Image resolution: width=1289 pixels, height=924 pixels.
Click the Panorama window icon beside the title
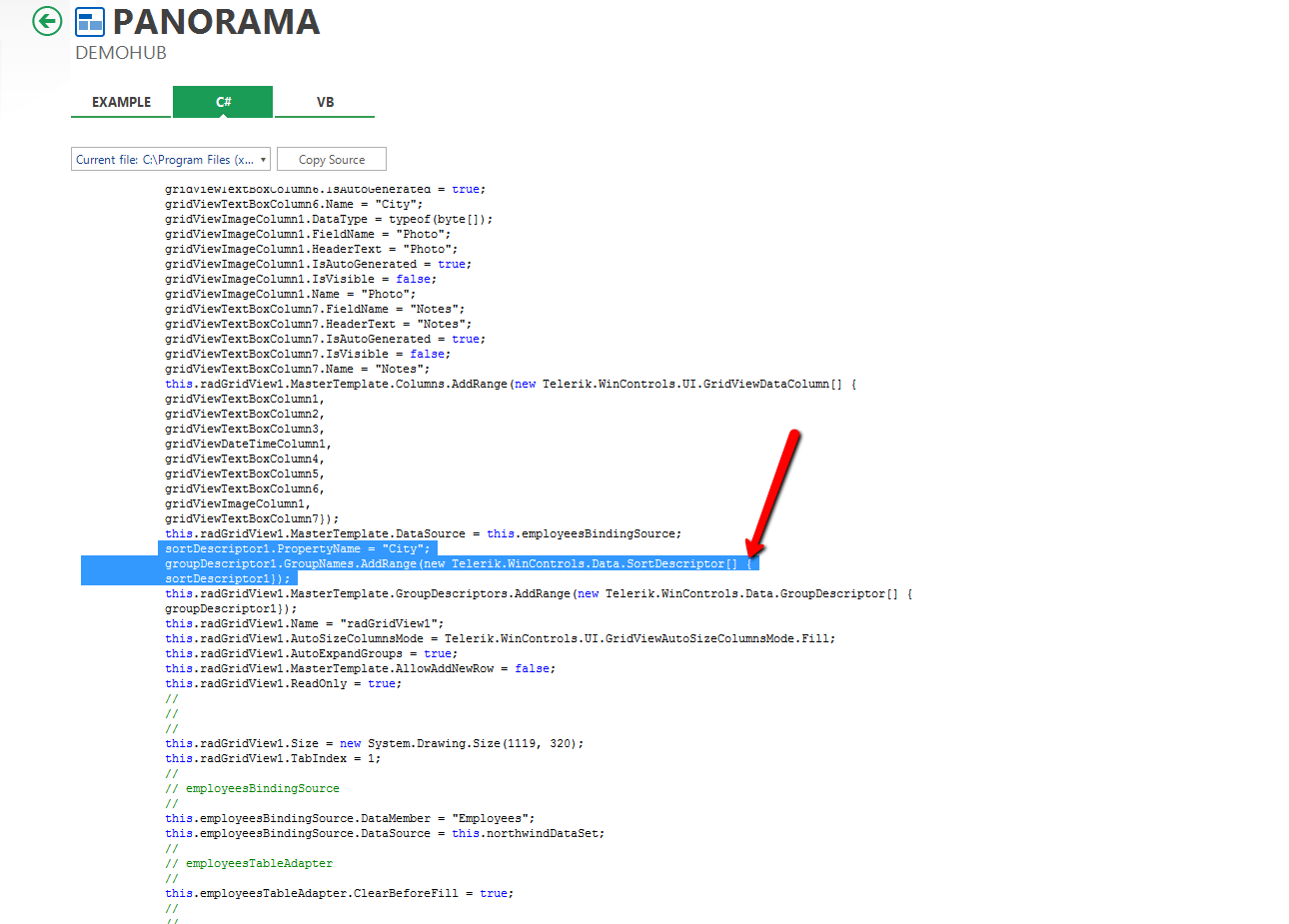(90, 22)
